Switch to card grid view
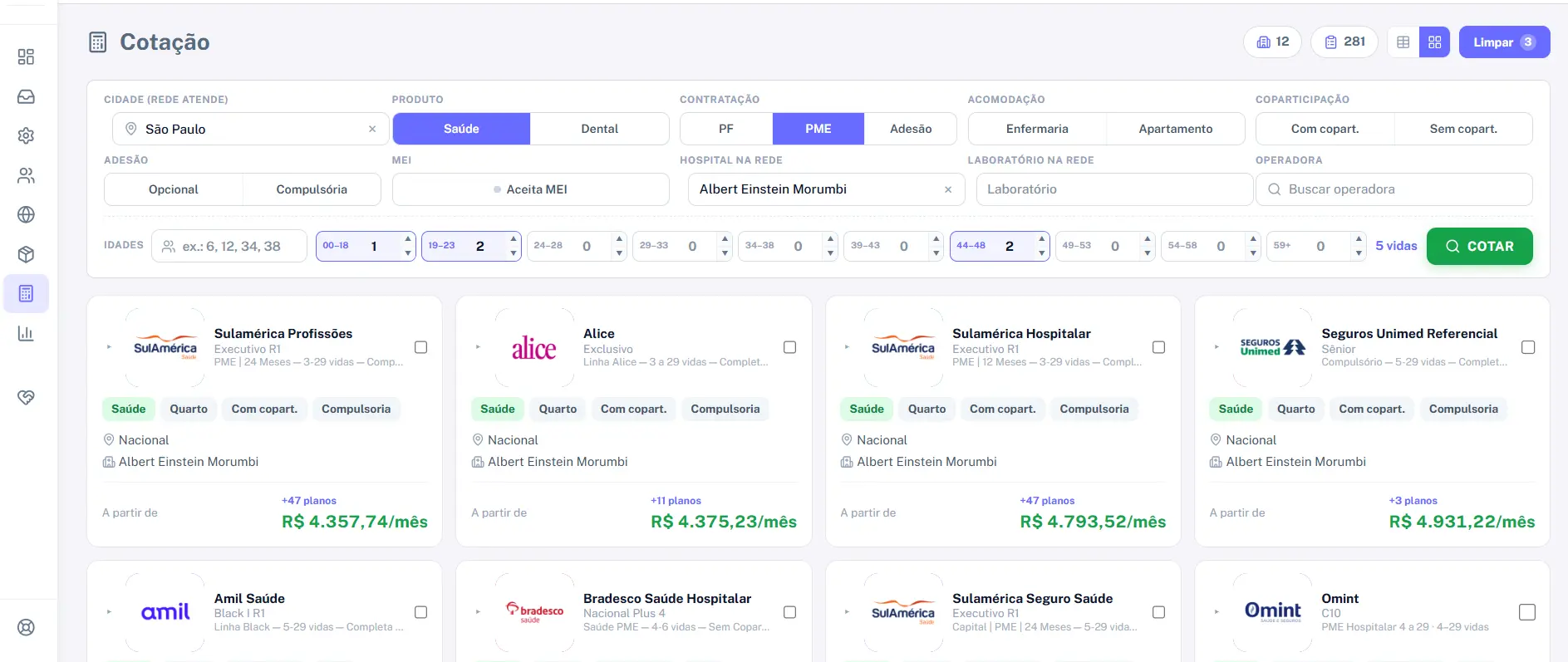Viewport: 1568px width, 662px height. [1434, 42]
